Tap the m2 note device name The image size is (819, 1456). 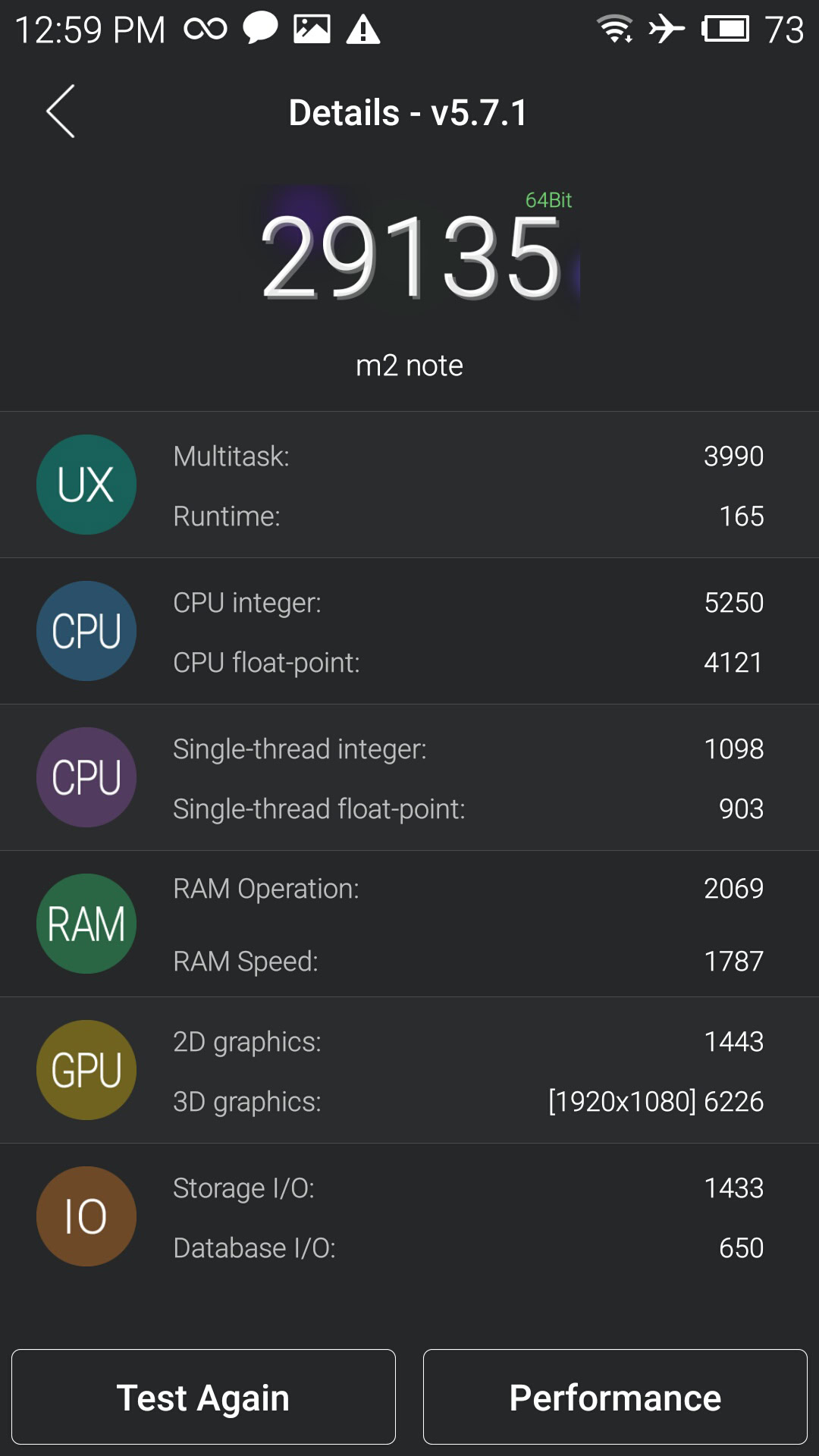(409, 366)
